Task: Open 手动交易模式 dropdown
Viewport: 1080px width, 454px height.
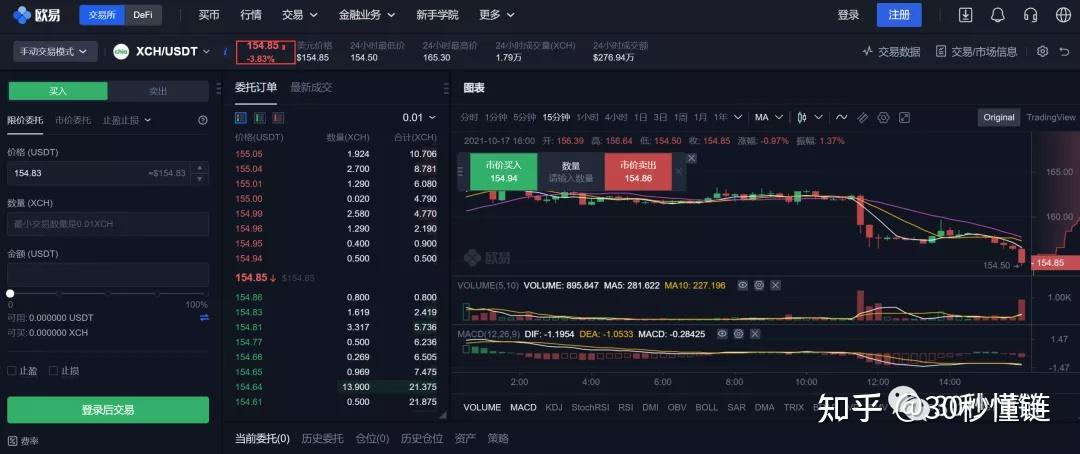Action: (x=53, y=51)
